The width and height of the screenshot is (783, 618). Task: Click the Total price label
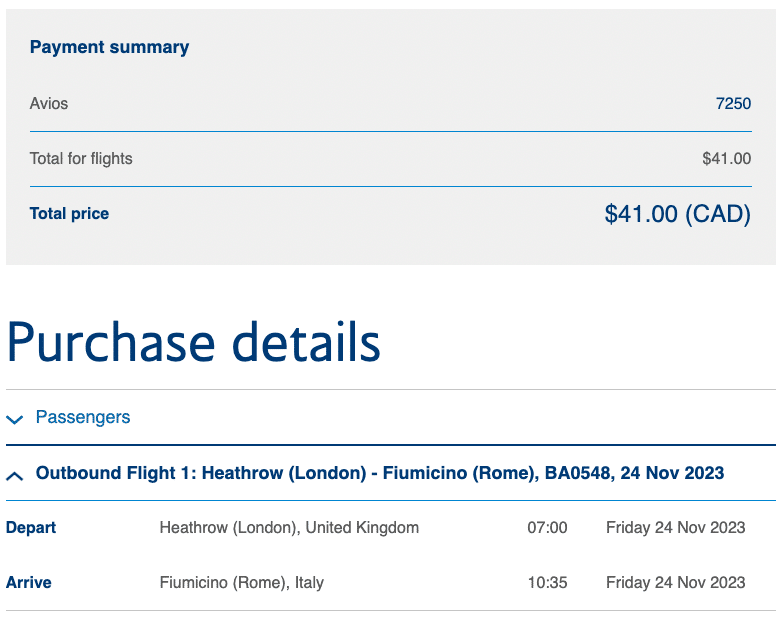[x=69, y=213]
